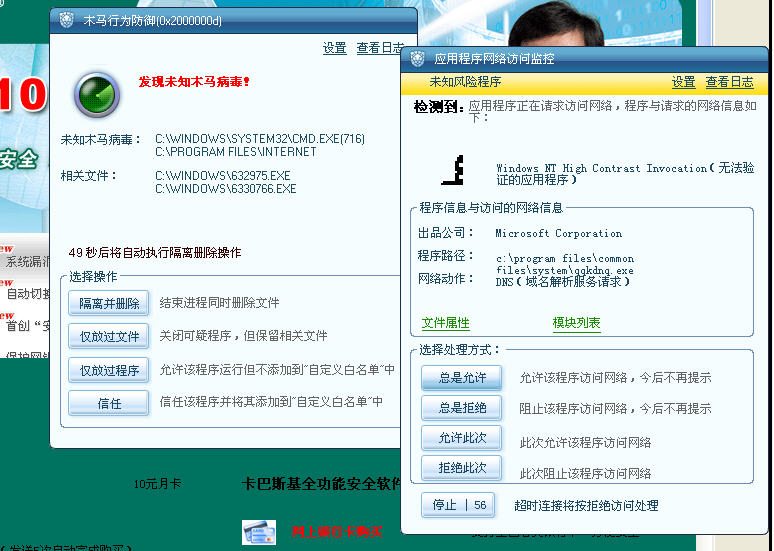Click the shield icon in network monitor title bar
The width and height of the screenshot is (774, 551).
418,59
